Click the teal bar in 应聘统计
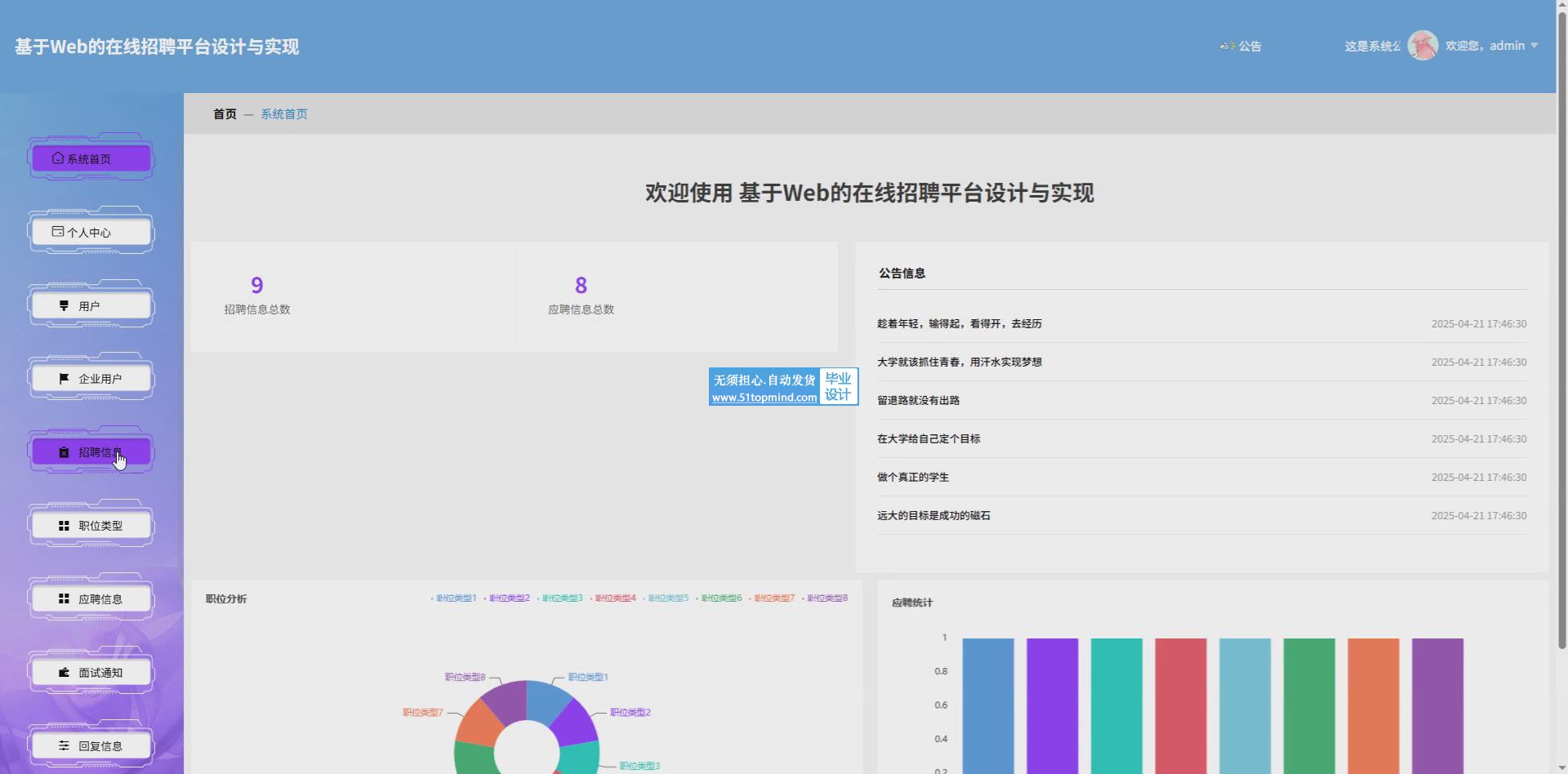Viewport: 1568px width, 774px height. 1116,705
